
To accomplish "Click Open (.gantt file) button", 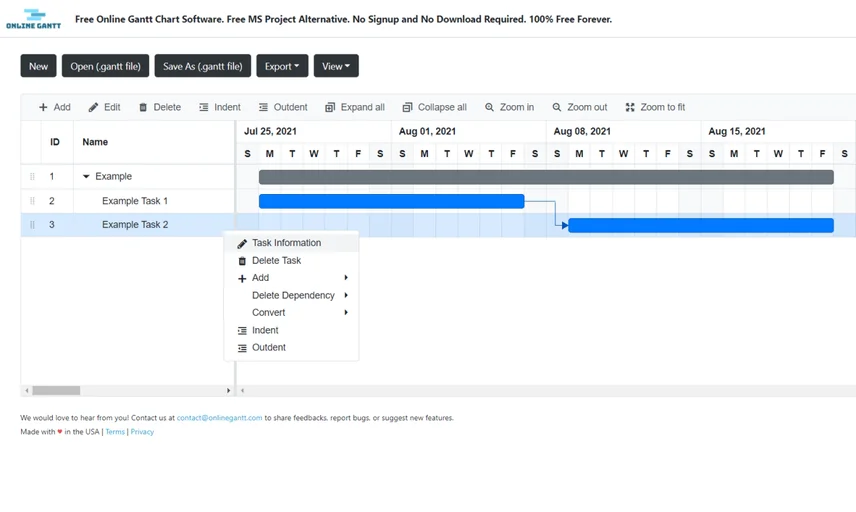I will tap(105, 66).
